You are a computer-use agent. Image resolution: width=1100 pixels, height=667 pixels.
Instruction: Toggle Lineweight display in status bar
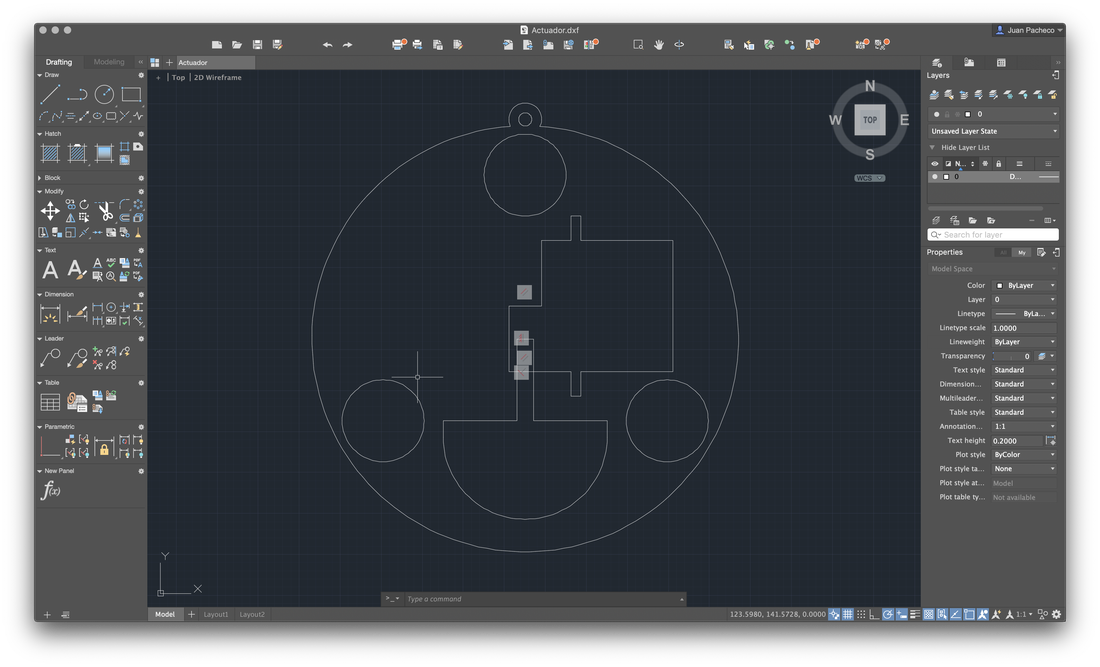pyautogui.click(x=915, y=614)
